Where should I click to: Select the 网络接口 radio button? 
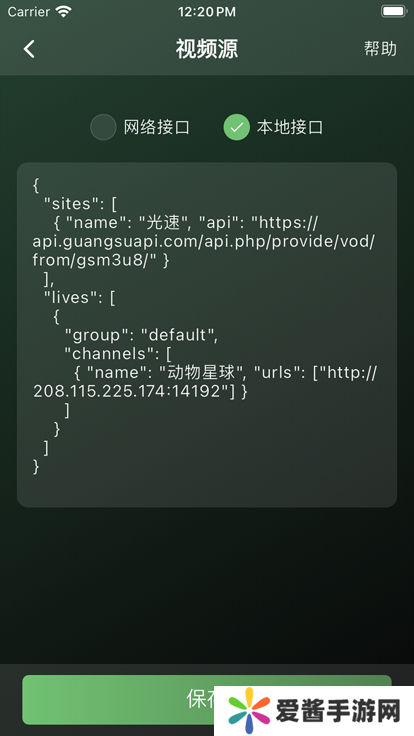(103, 127)
